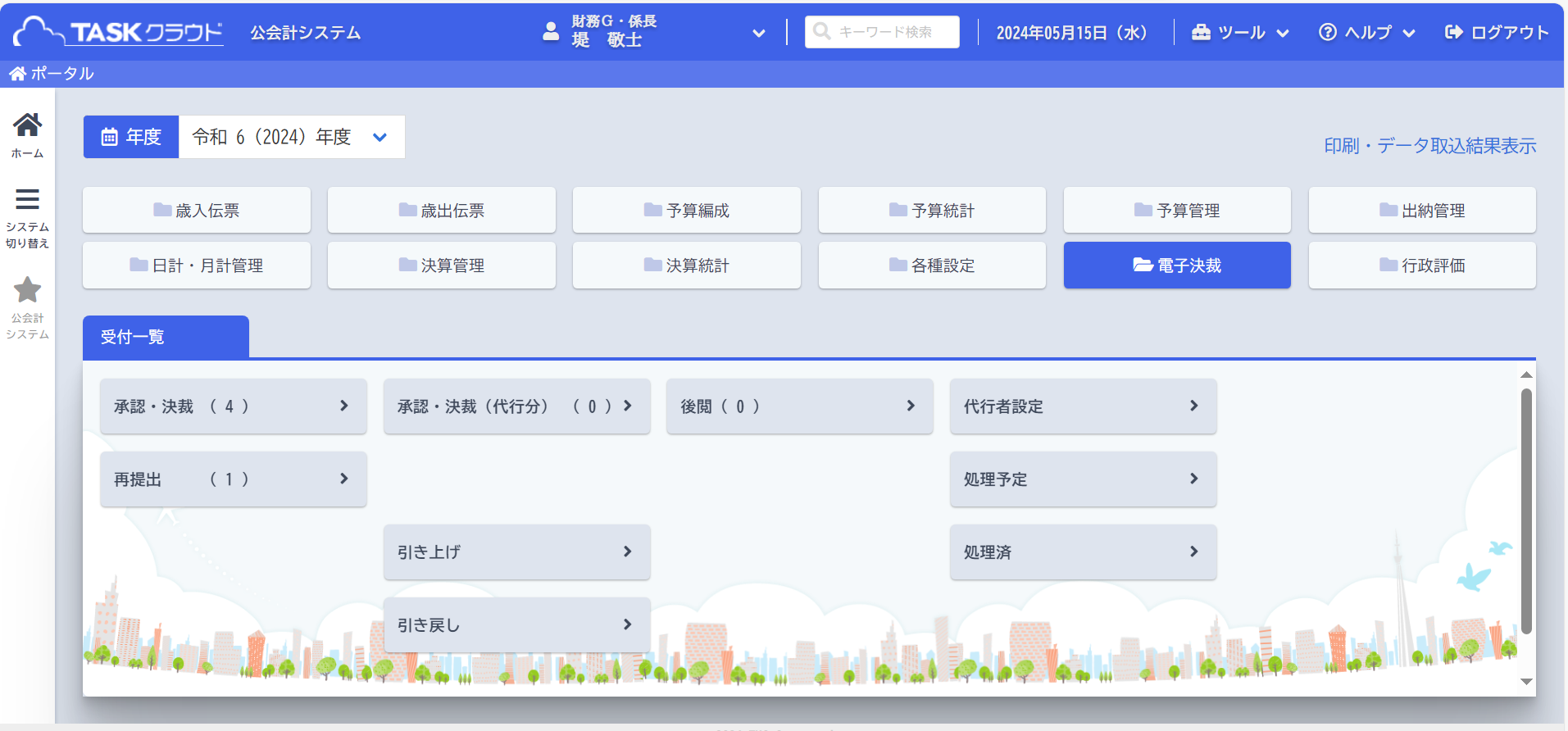The width and height of the screenshot is (1568, 731).
Task: Click the 決算統計 folder icon
Action: click(653, 265)
